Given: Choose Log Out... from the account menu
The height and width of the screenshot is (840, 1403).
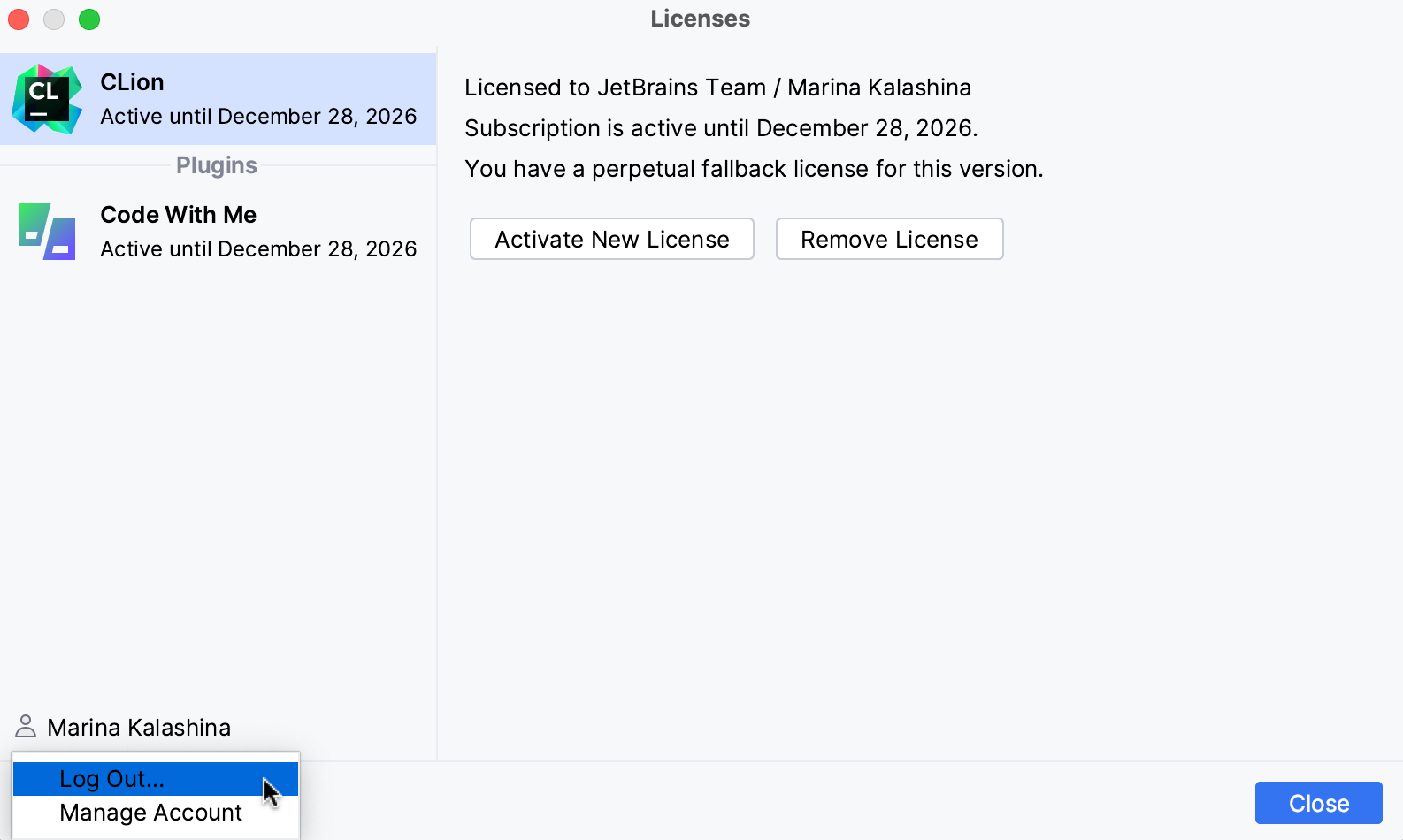Looking at the screenshot, I should 112,779.
